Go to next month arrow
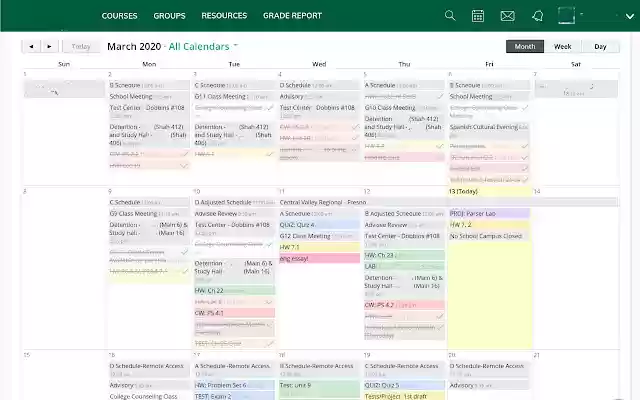Image resolution: width=640 pixels, height=400 pixels. pyautogui.click(x=49, y=47)
